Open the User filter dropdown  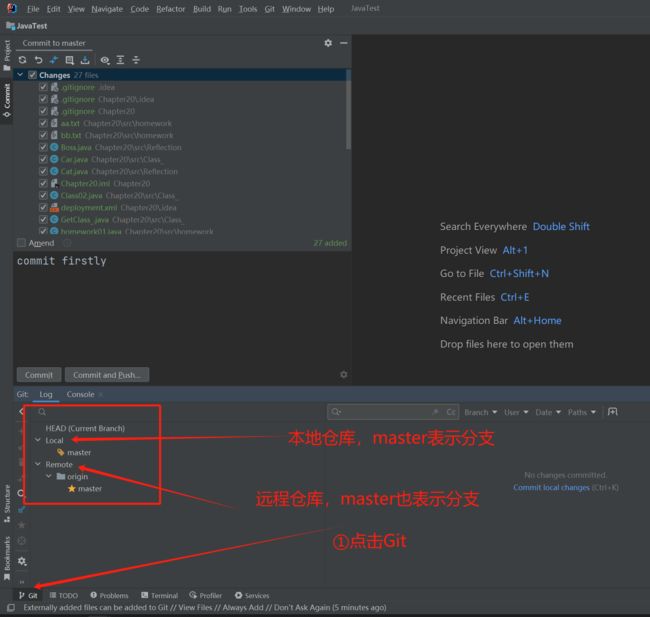point(516,412)
